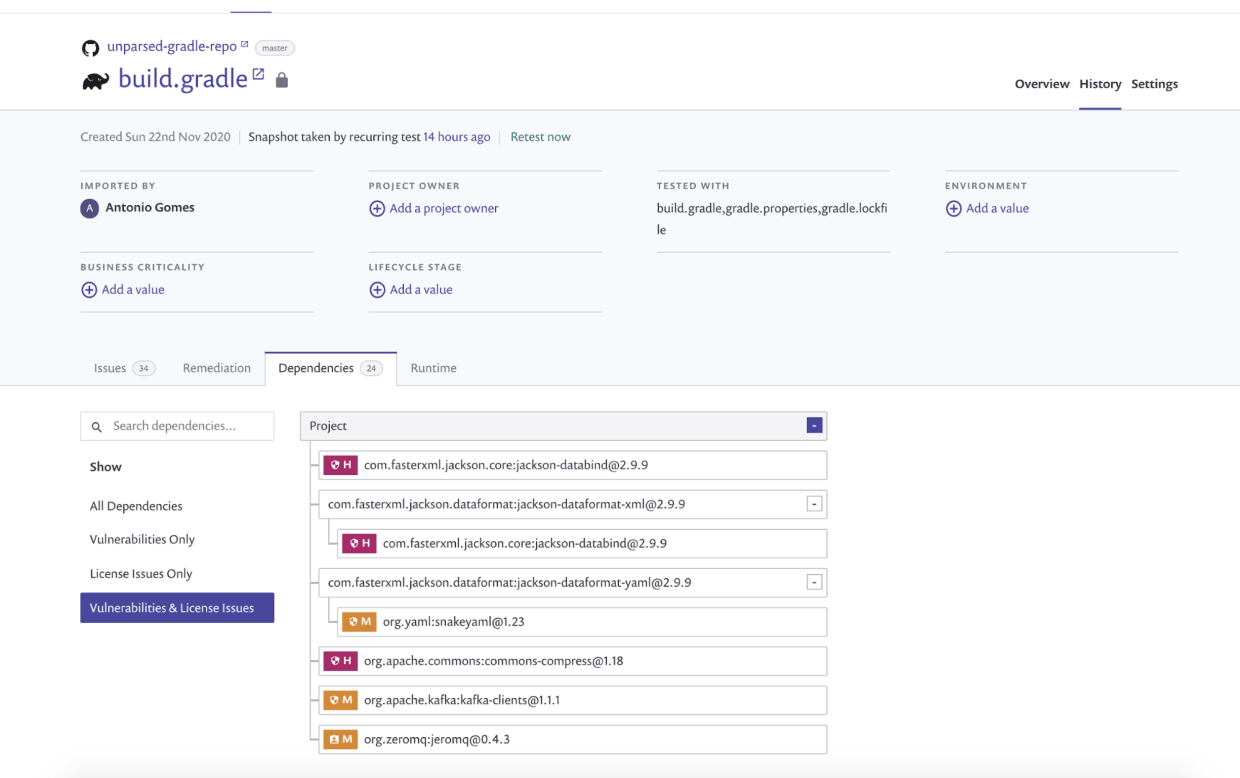The height and width of the screenshot is (778, 1240).
Task: Select org.yaml:snakeyaml@1.23 row
Action: (582, 621)
